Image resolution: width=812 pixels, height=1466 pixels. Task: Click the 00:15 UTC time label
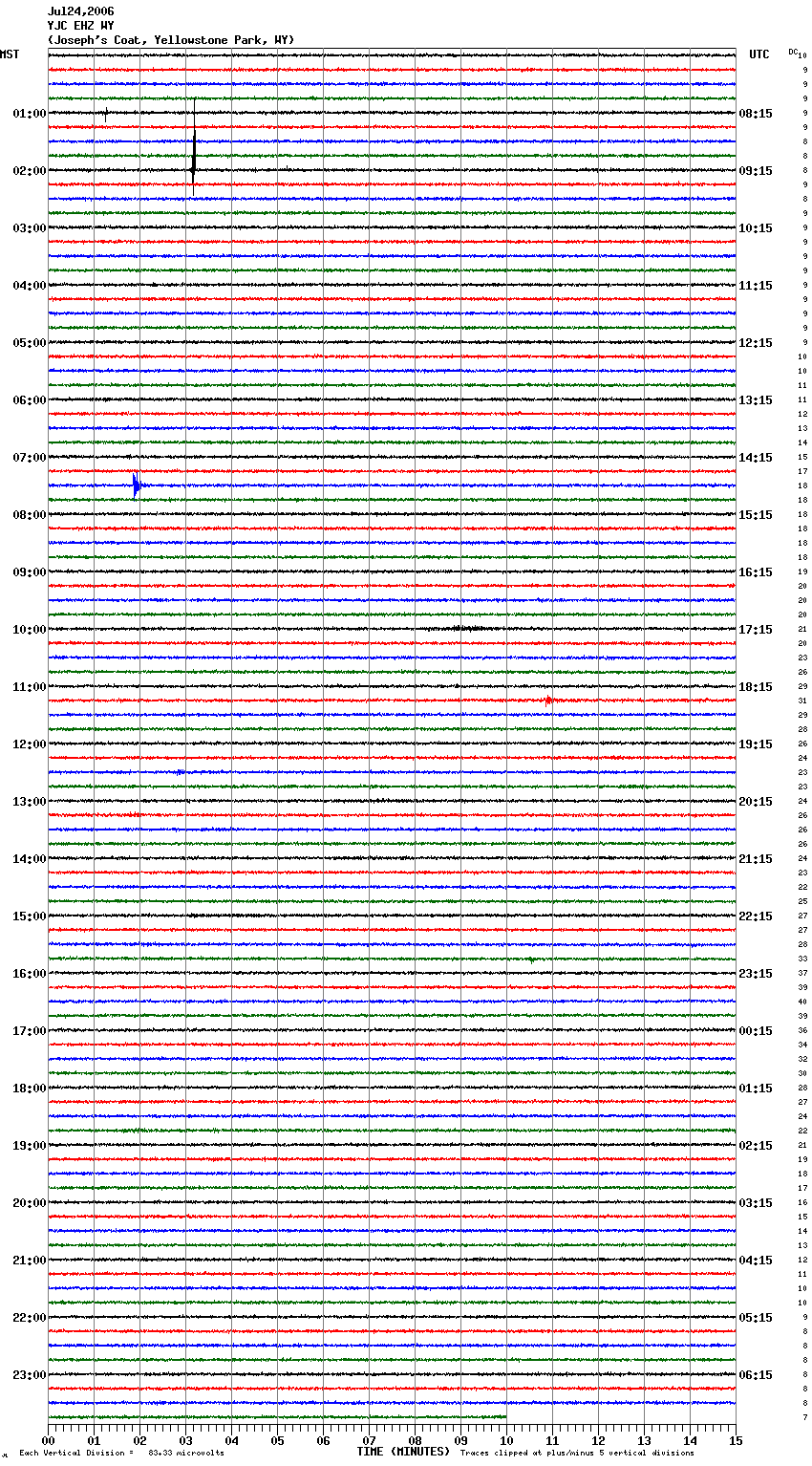click(756, 1031)
